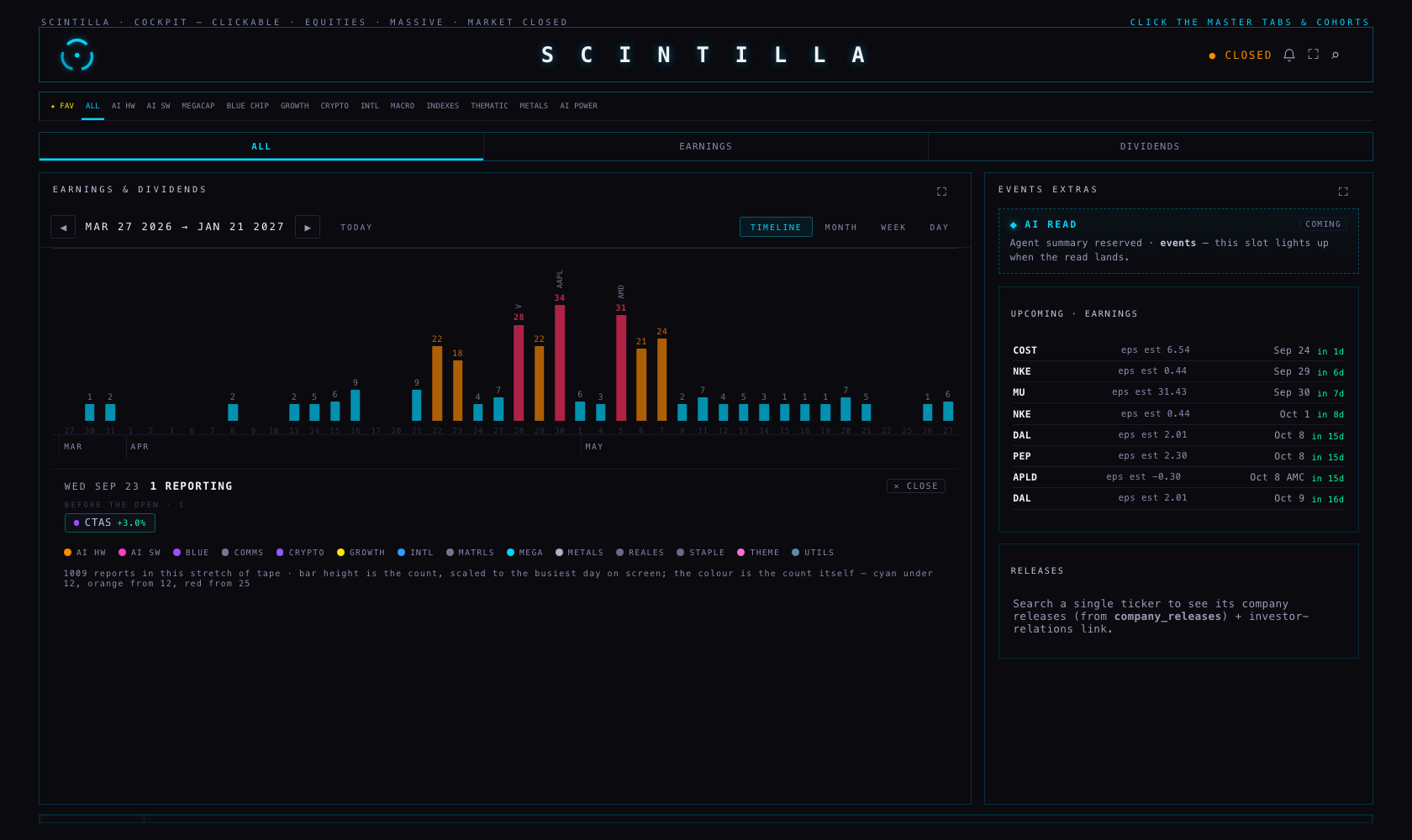
Task: Click the AMD bar with 31 reports
Action: click(621, 368)
